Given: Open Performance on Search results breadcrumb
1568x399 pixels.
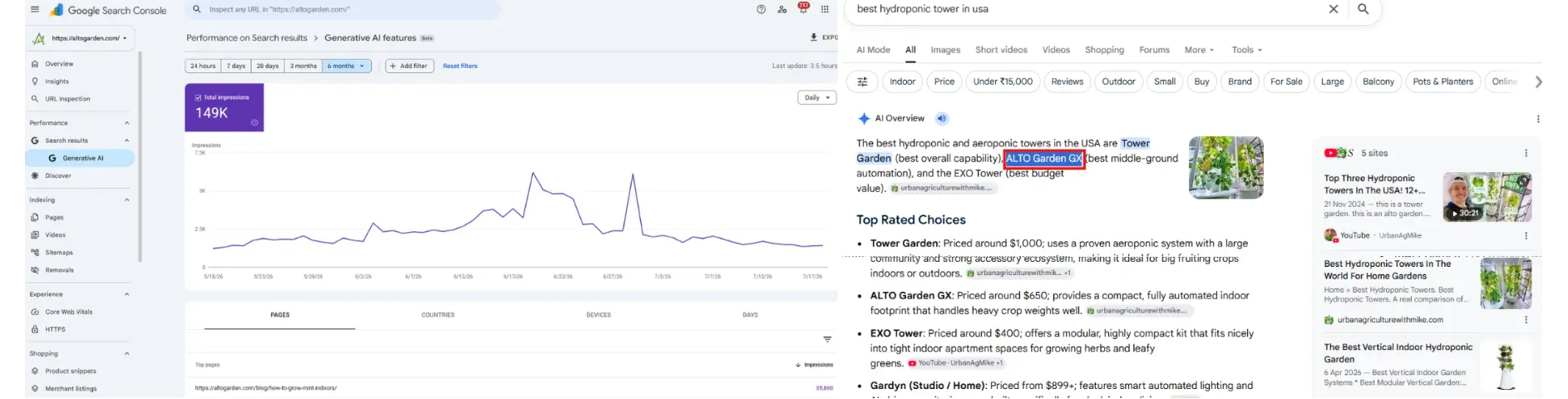Looking at the screenshot, I should click(x=247, y=38).
